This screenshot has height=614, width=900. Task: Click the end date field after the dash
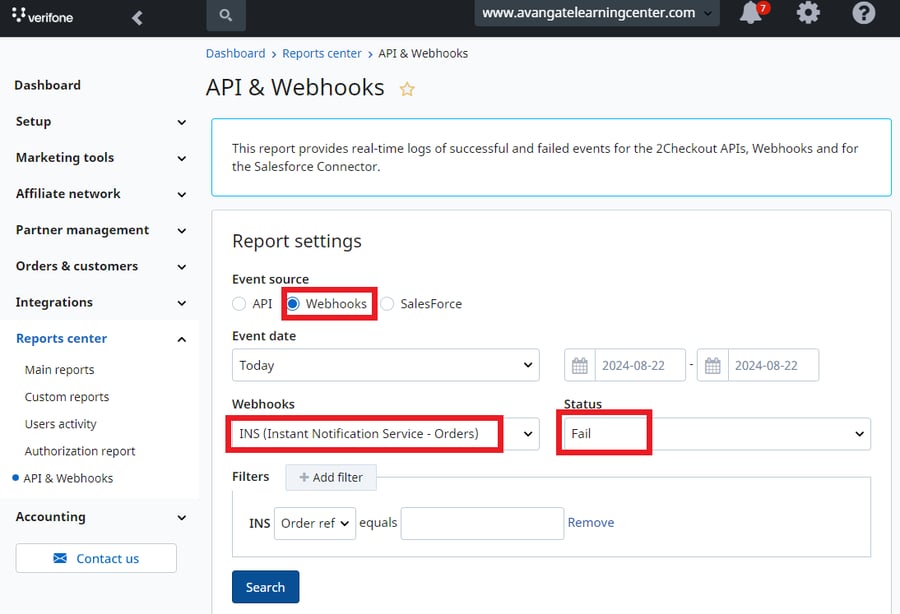click(773, 366)
